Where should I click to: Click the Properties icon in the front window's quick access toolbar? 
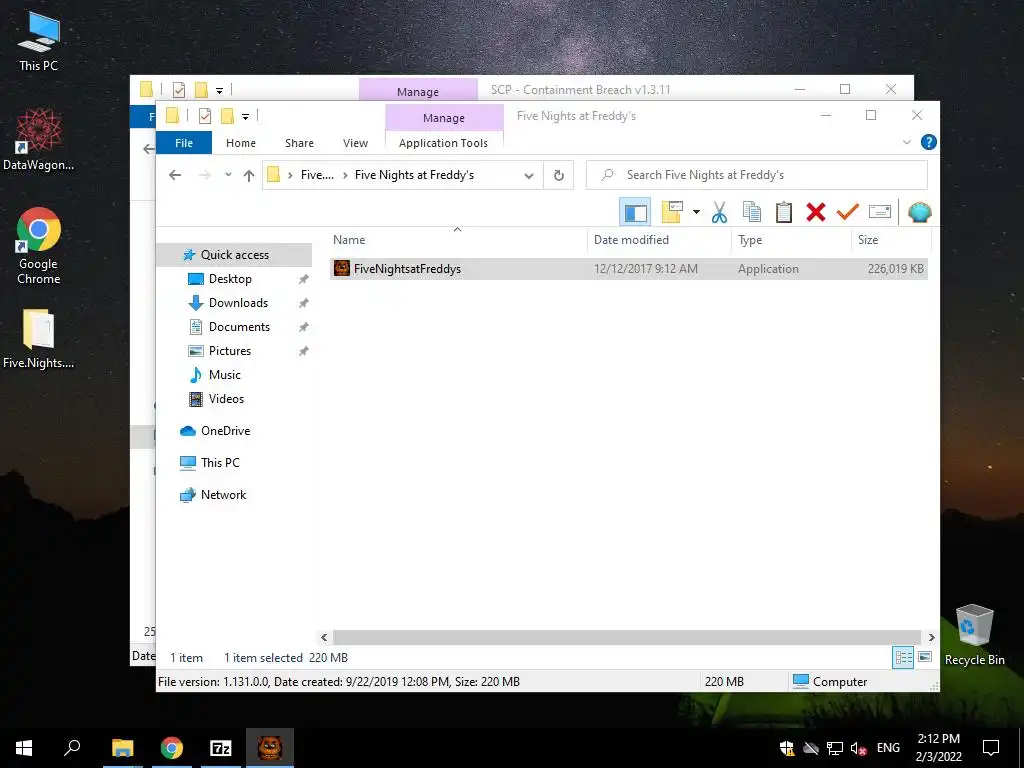pyautogui.click(x=204, y=116)
